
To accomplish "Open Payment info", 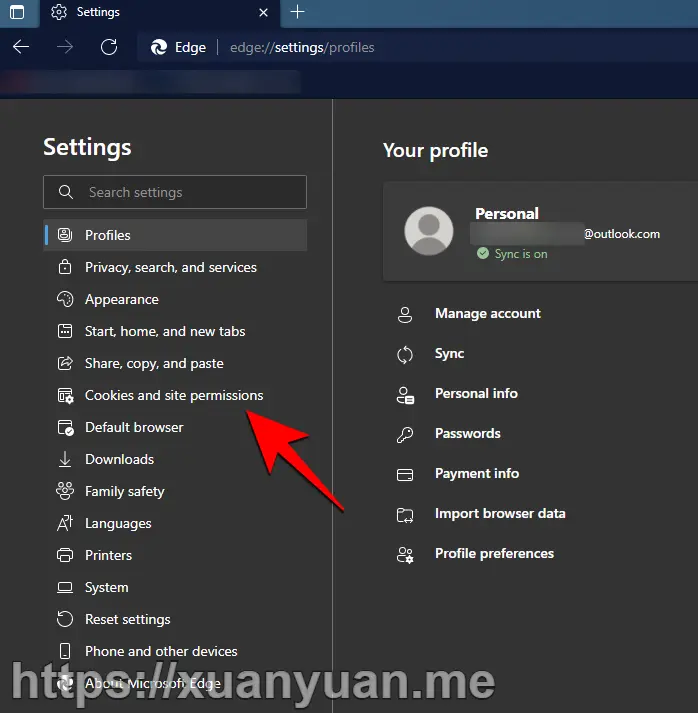I will tap(477, 473).
